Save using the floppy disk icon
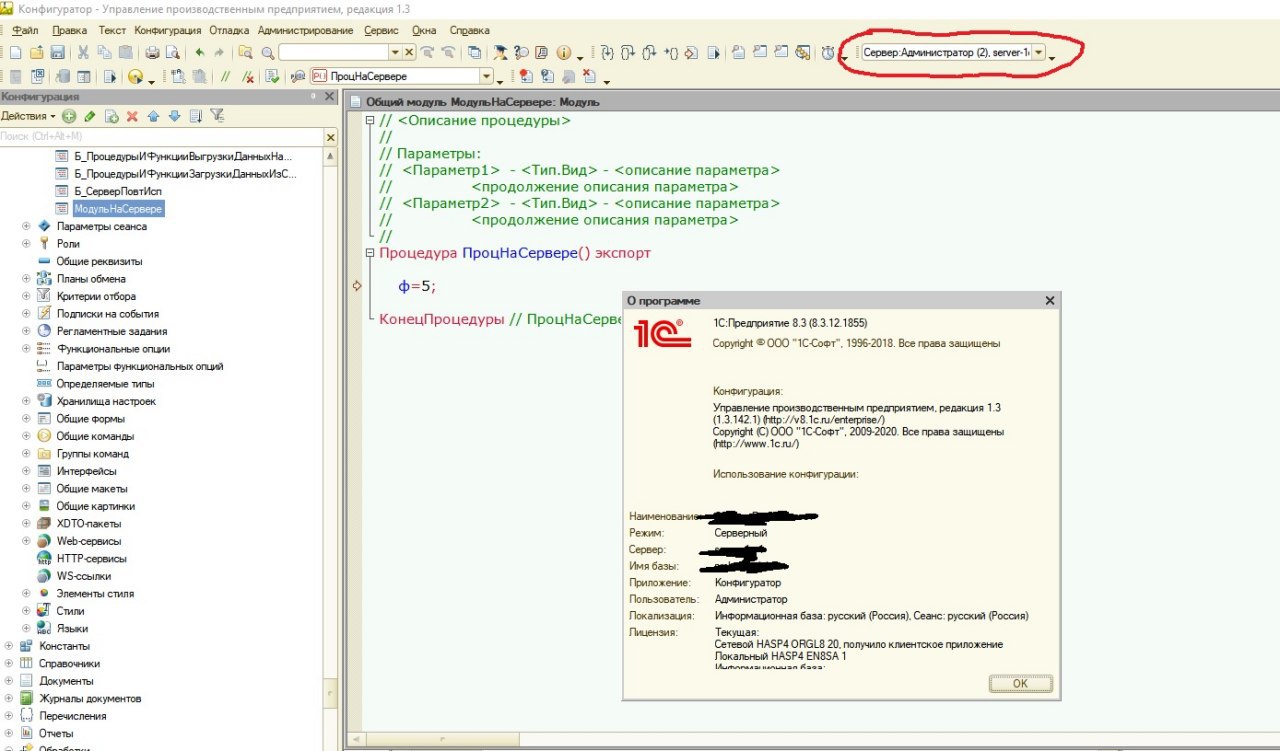The width and height of the screenshot is (1280, 751). (57, 52)
